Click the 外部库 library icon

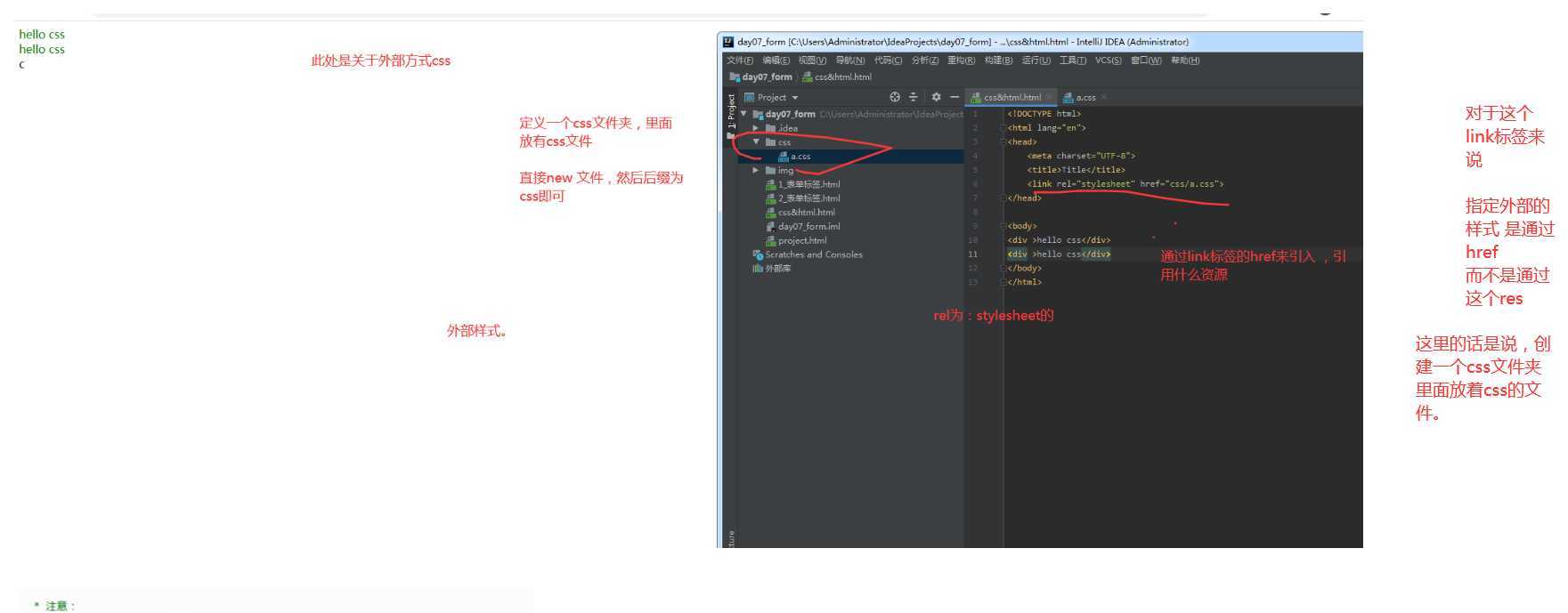click(758, 268)
